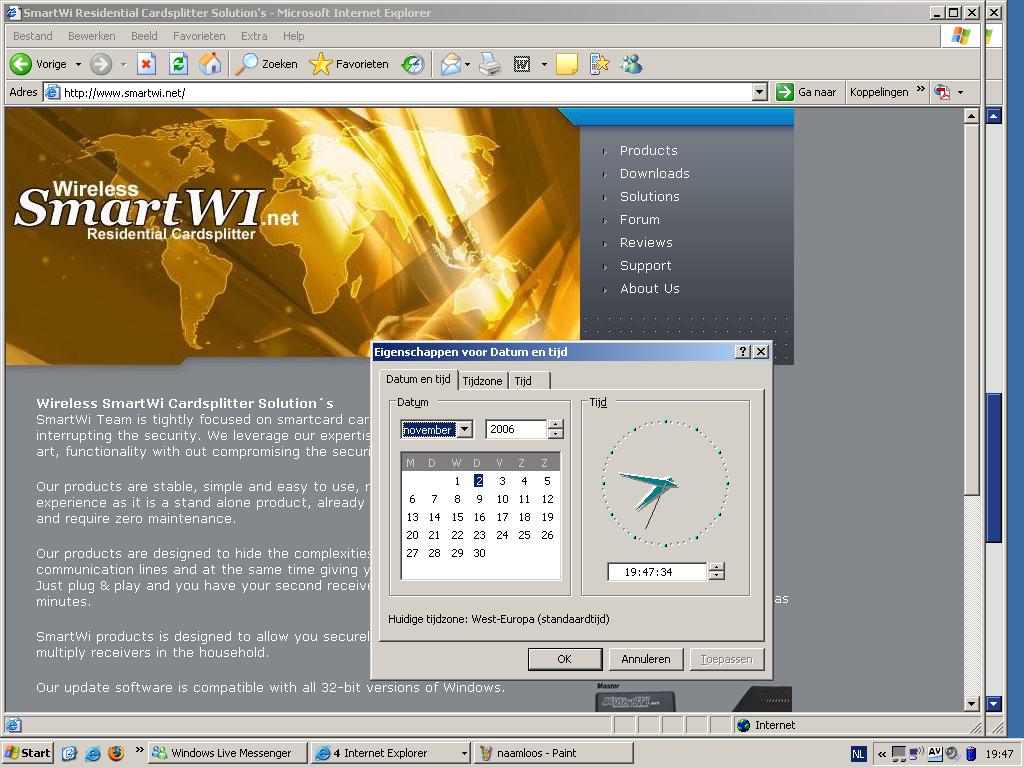
Task: Click the 19:47:34 time field
Action: (656, 571)
